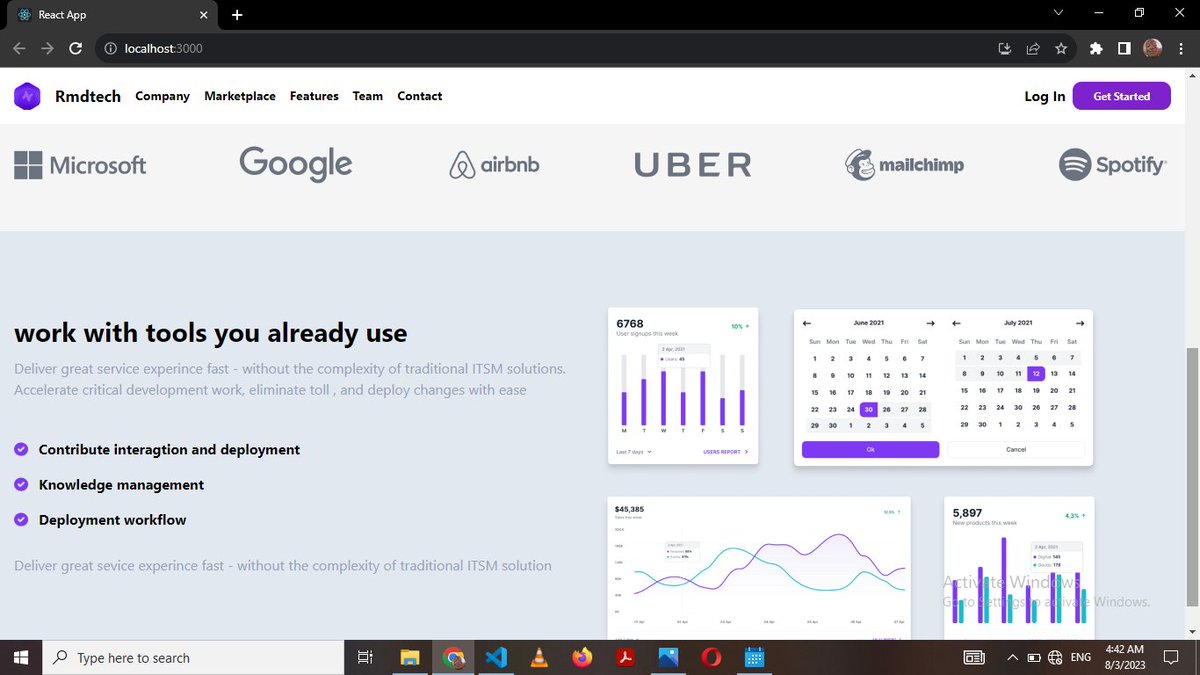Image resolution: width=1200 pixels, height=675 pixels.
Task: Click USERS REPORT link in signups card
Action: click(725, 452)
